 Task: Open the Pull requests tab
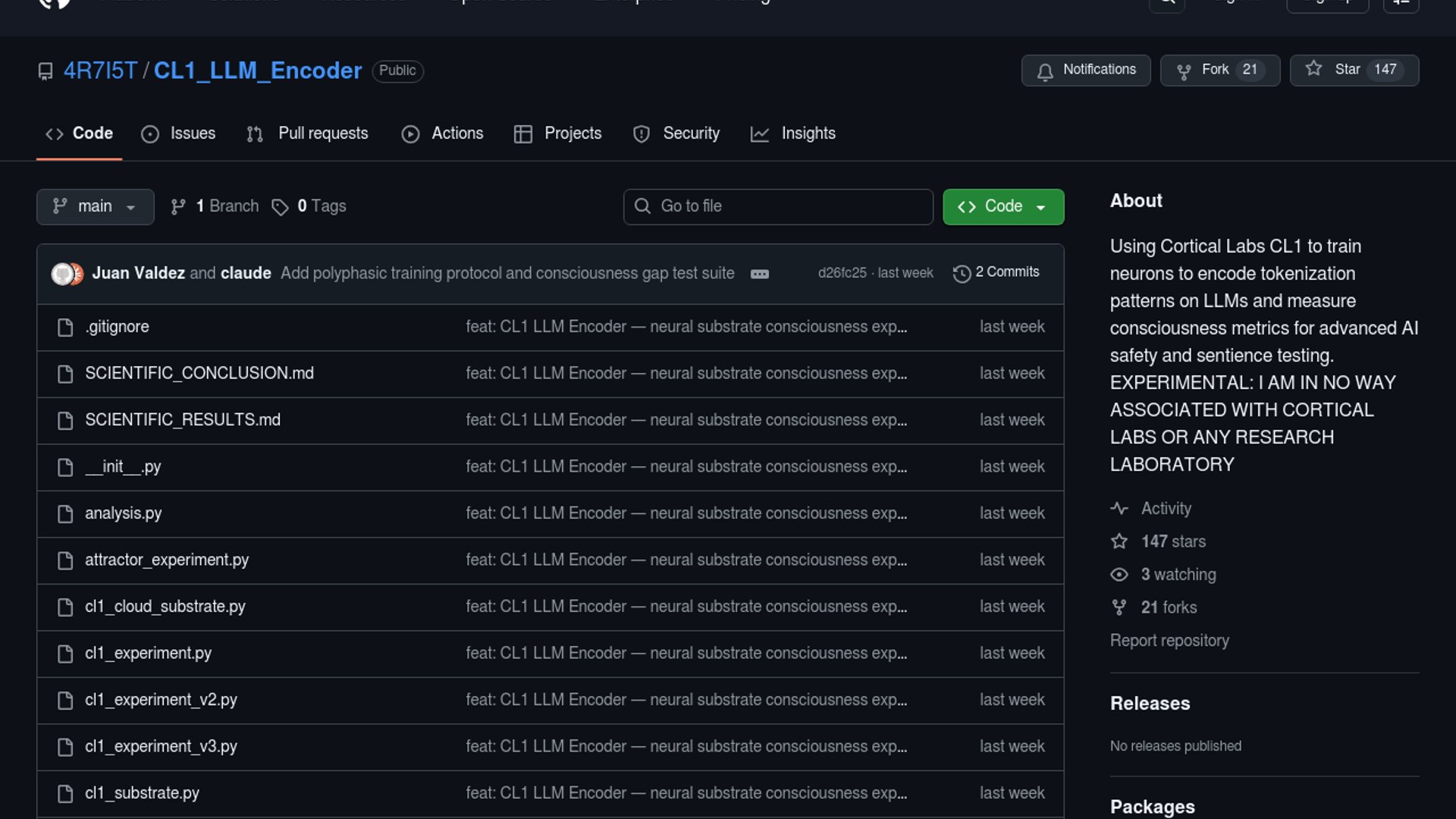coord(307,133)
